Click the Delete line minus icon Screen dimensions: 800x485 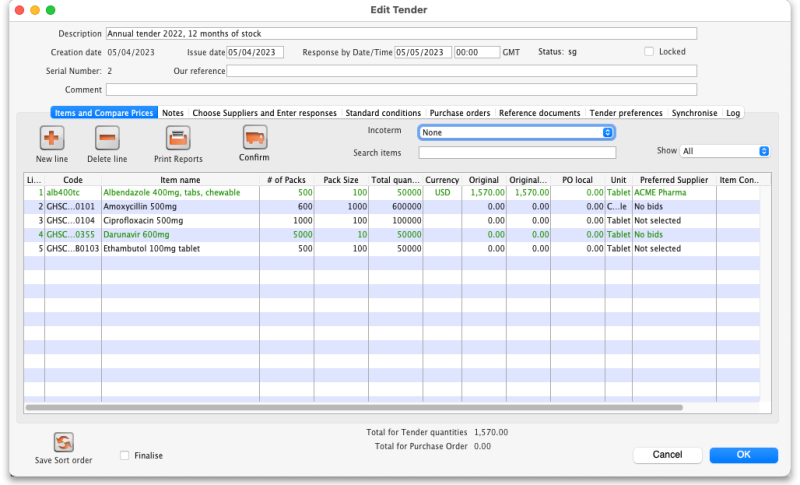point(107,138)
